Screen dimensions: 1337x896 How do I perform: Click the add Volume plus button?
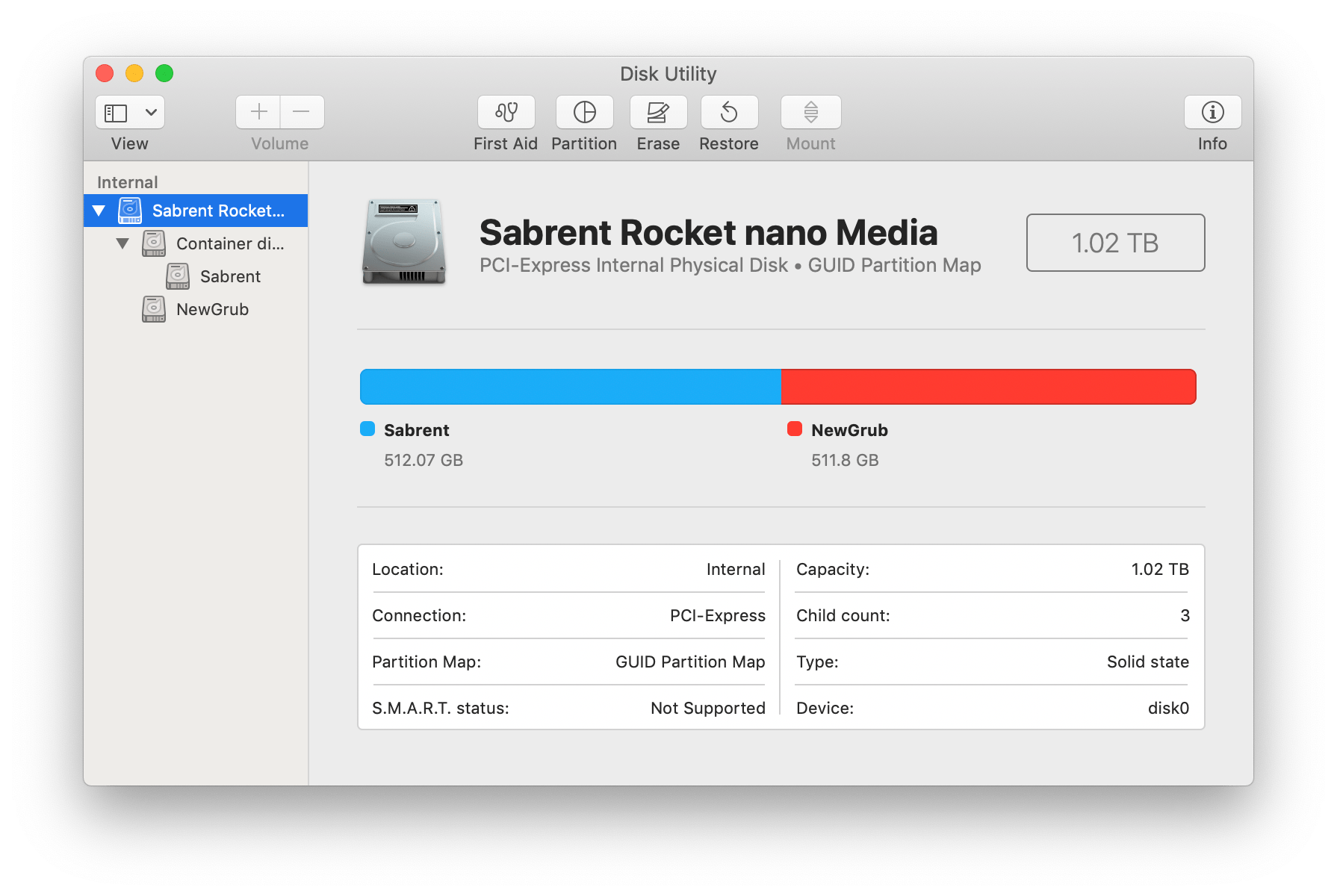click(258, 112)
